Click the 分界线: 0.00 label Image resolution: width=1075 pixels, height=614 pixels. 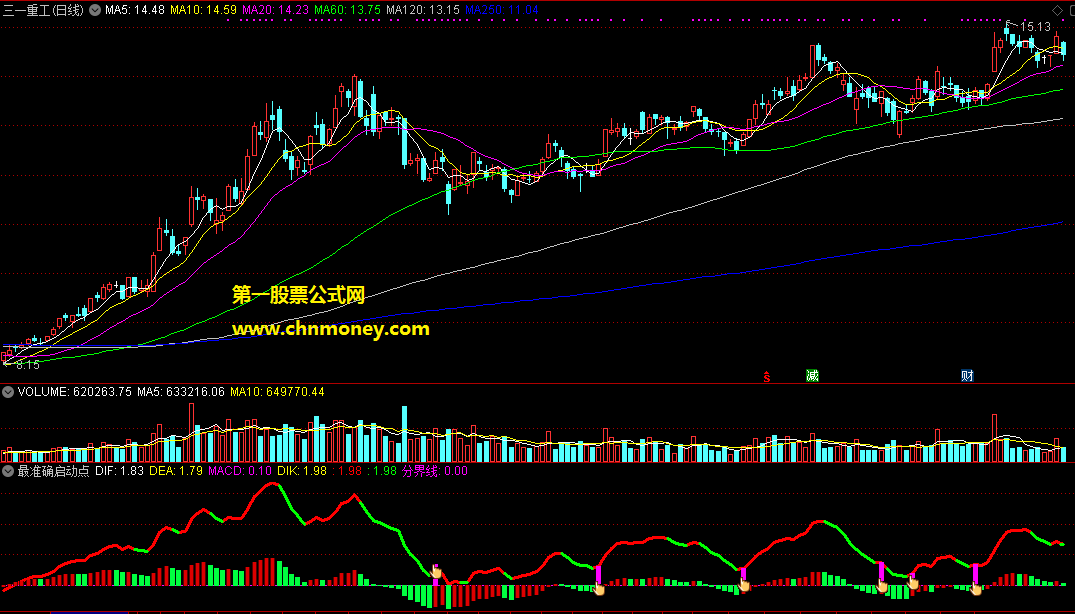[435, 471]
